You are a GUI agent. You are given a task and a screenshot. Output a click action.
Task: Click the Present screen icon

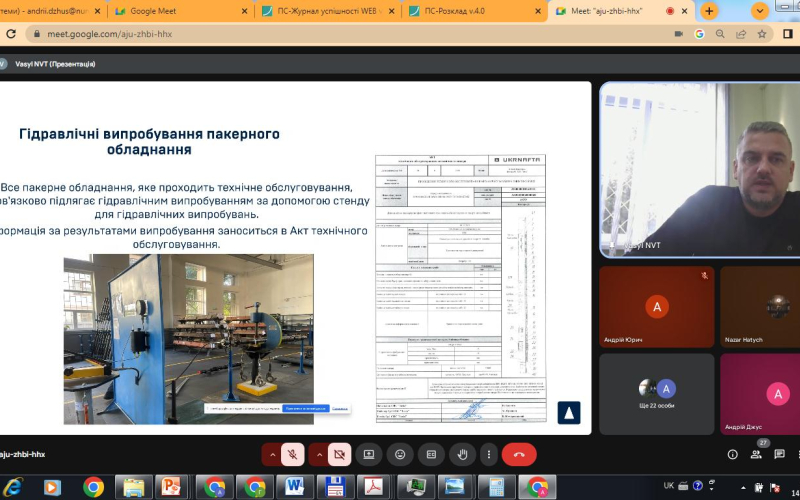pyautogui.click(x=369, y=454)
